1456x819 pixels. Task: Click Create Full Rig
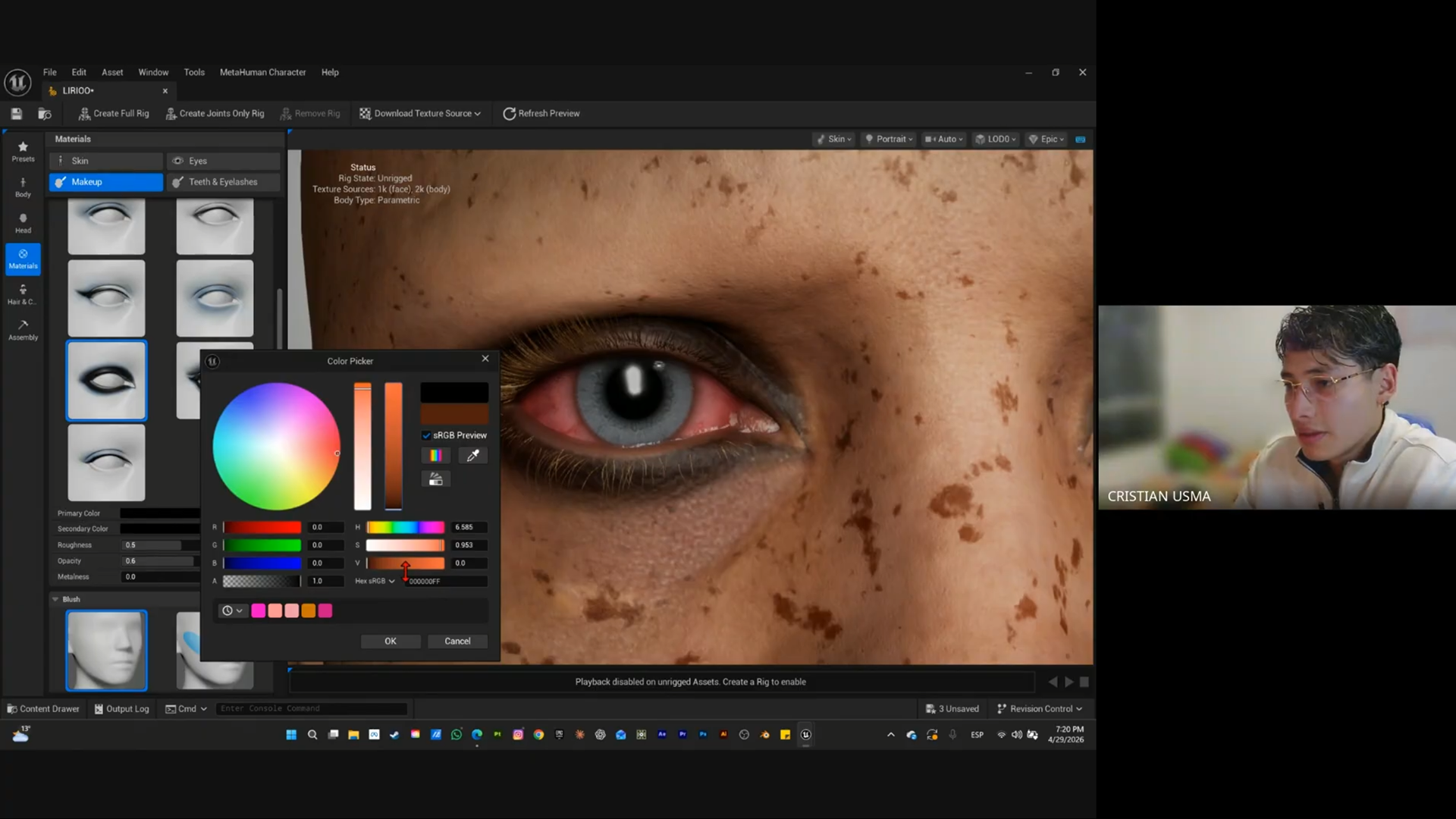(114, 114)
